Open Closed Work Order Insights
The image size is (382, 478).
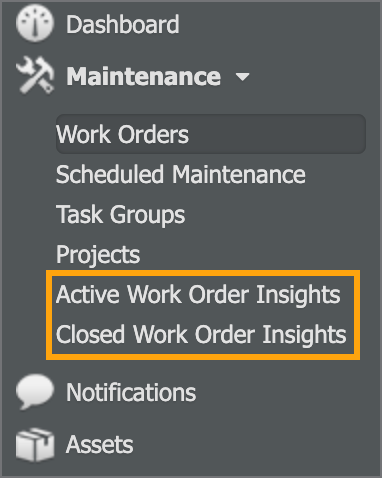pos(201,334)
